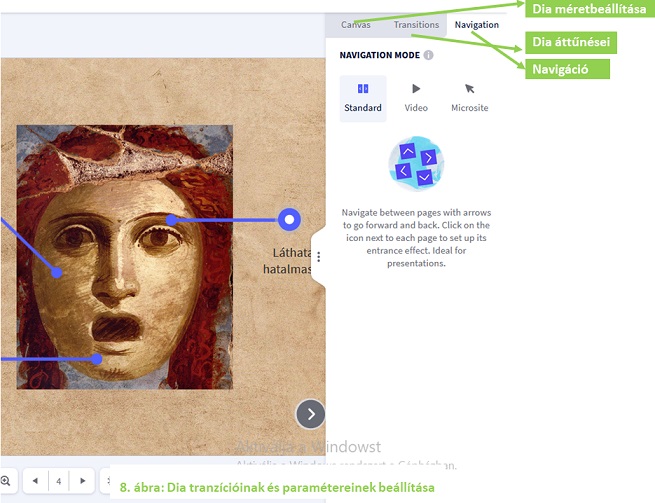Select the Navigation tab
Screen dimensions: 655x503
[x=477, y=25]
